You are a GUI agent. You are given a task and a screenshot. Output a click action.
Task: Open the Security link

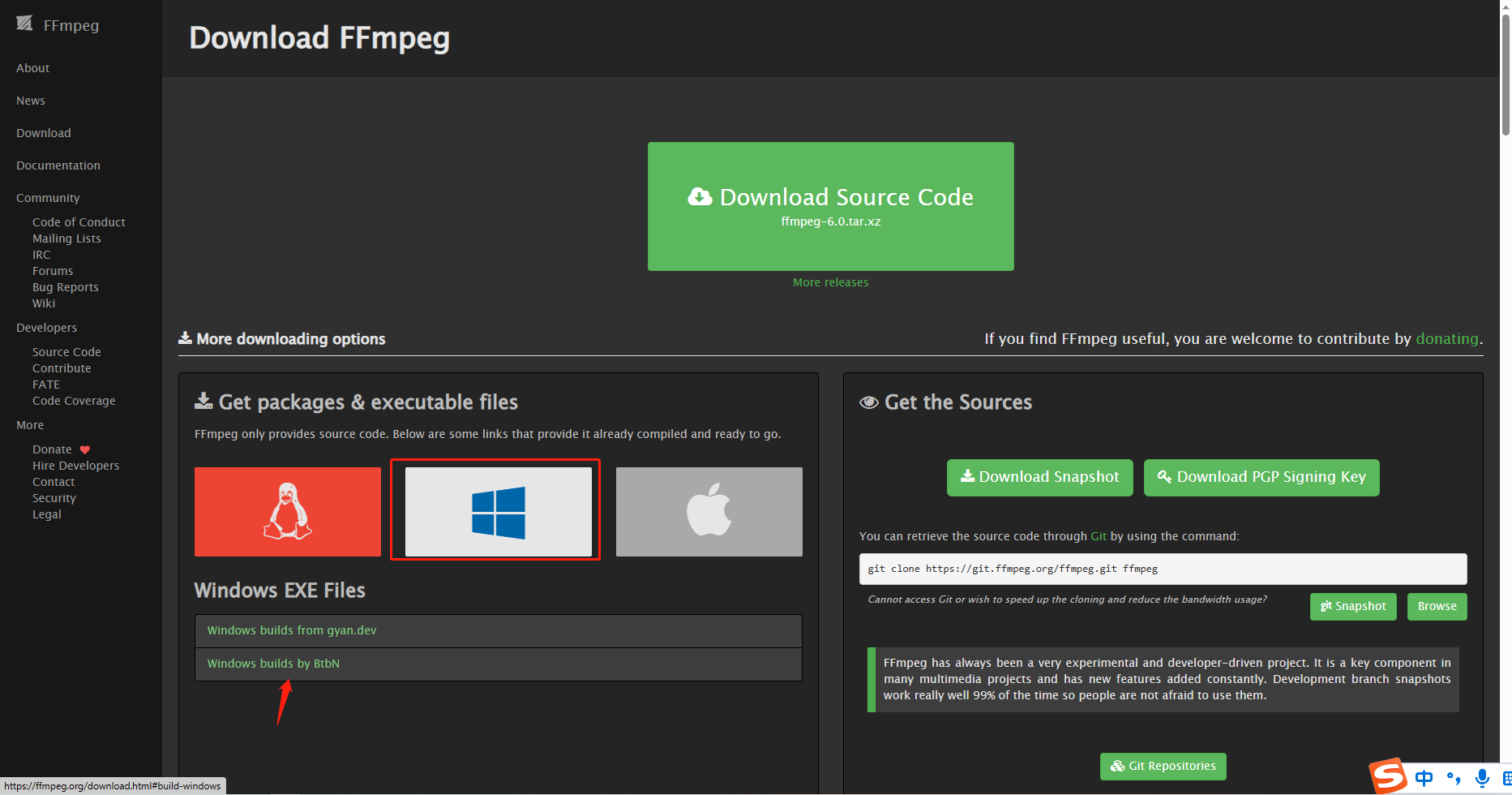pos(54,498)
